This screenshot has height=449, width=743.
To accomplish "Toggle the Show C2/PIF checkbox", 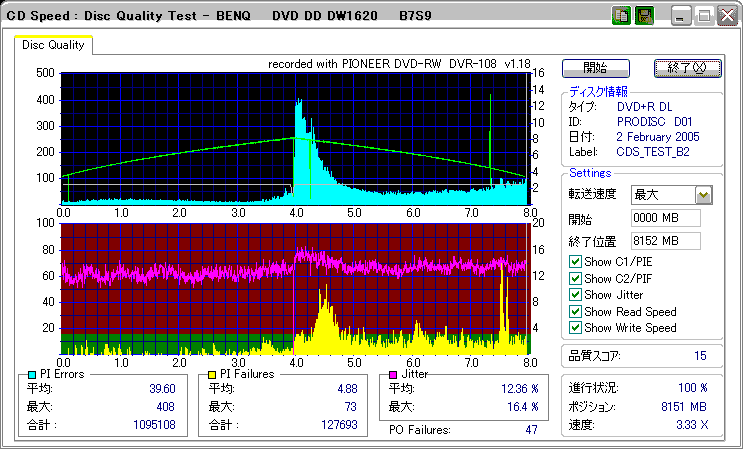I will click(575, 279).
